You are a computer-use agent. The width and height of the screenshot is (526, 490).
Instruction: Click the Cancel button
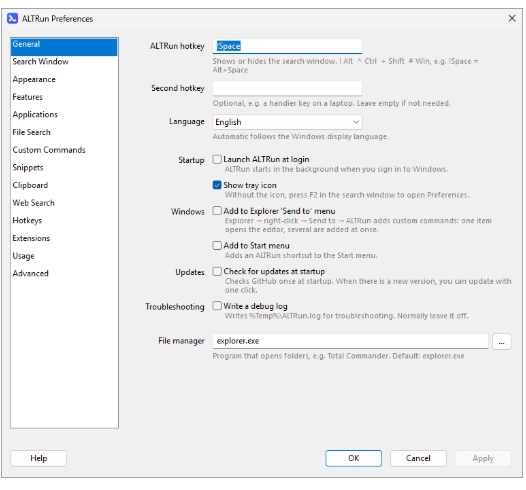tap(418, 458)
